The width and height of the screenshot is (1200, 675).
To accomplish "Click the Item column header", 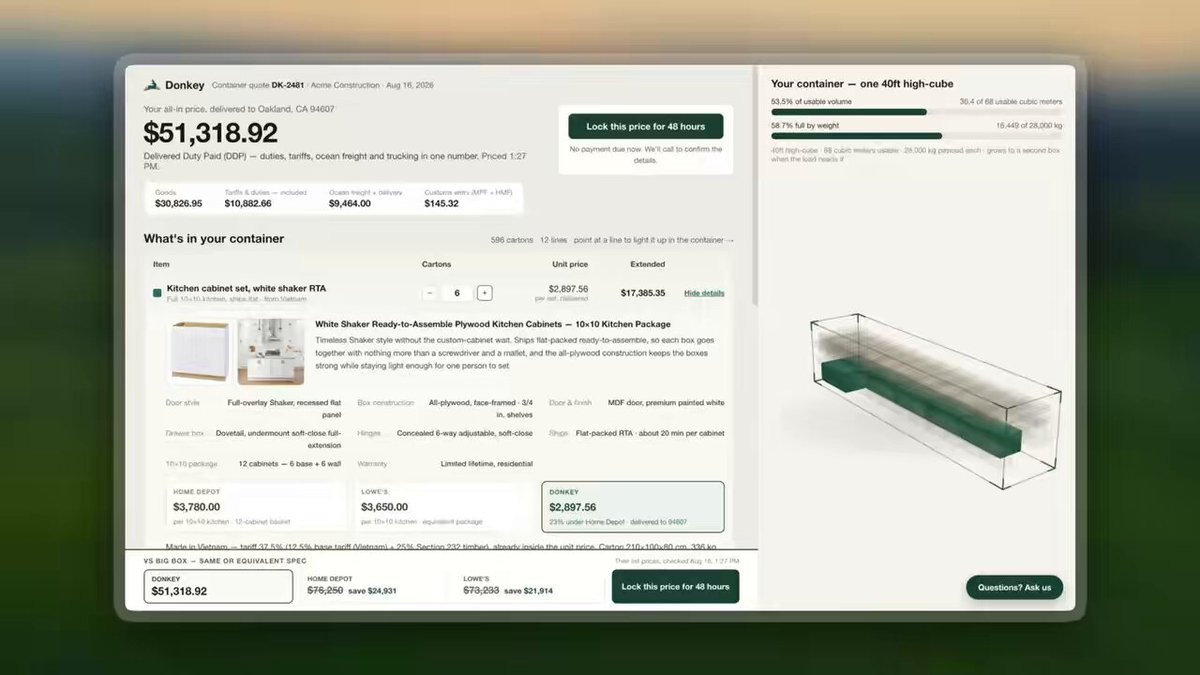I will coord(161,264).
